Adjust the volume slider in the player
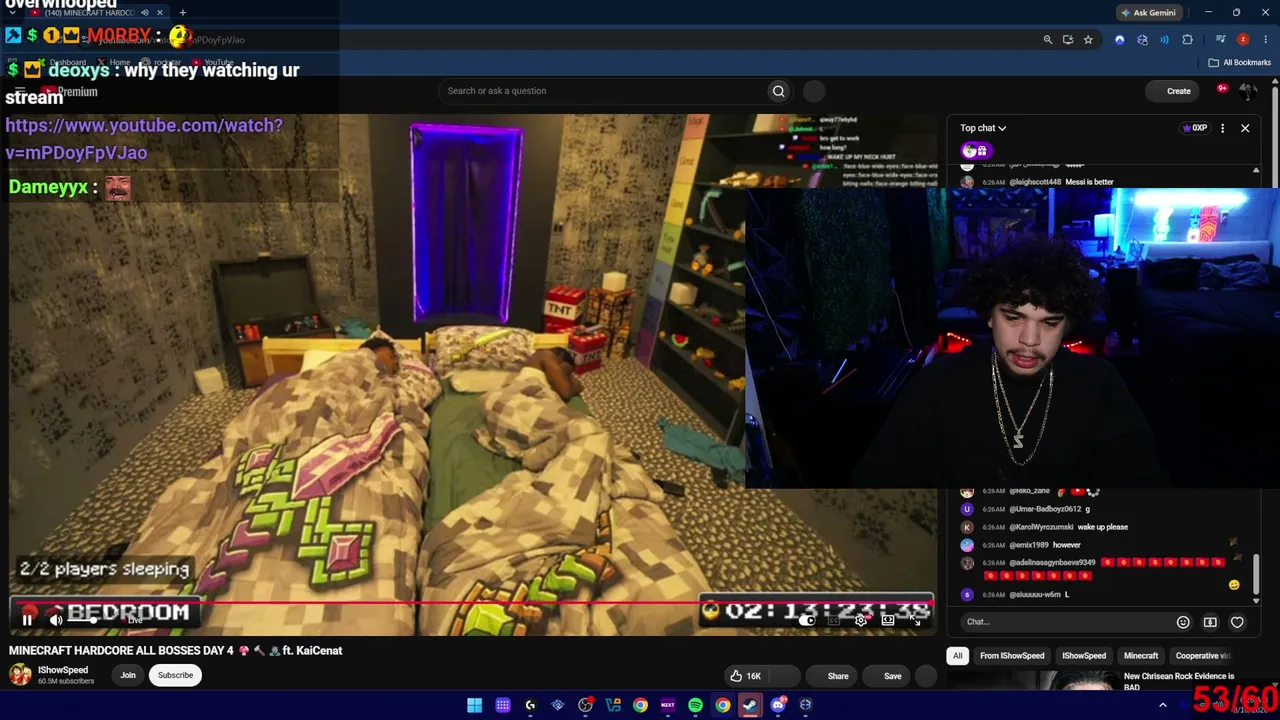 84,620
